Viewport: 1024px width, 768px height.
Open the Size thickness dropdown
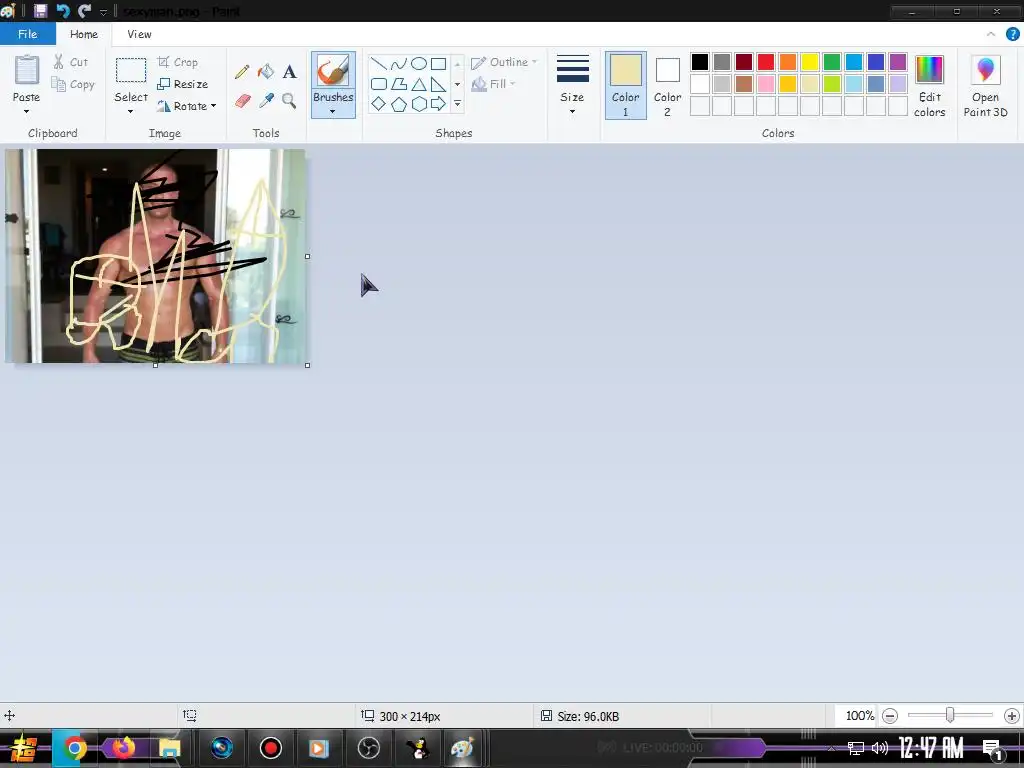click(572, 86)
